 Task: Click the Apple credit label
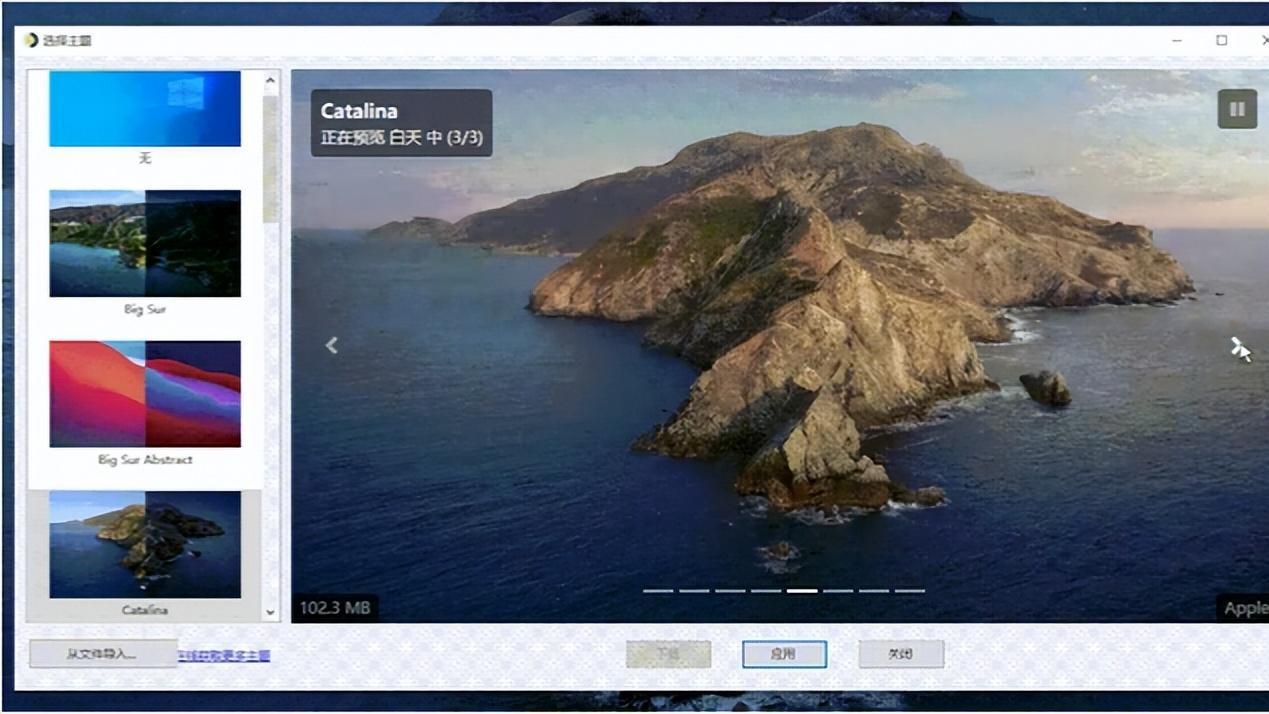click(x=1244, y=608)
